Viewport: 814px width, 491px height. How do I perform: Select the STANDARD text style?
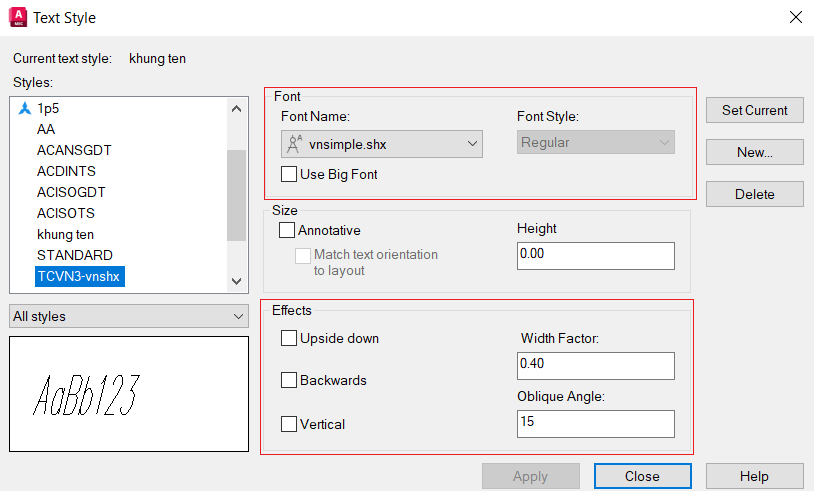[x=75, y=255]
